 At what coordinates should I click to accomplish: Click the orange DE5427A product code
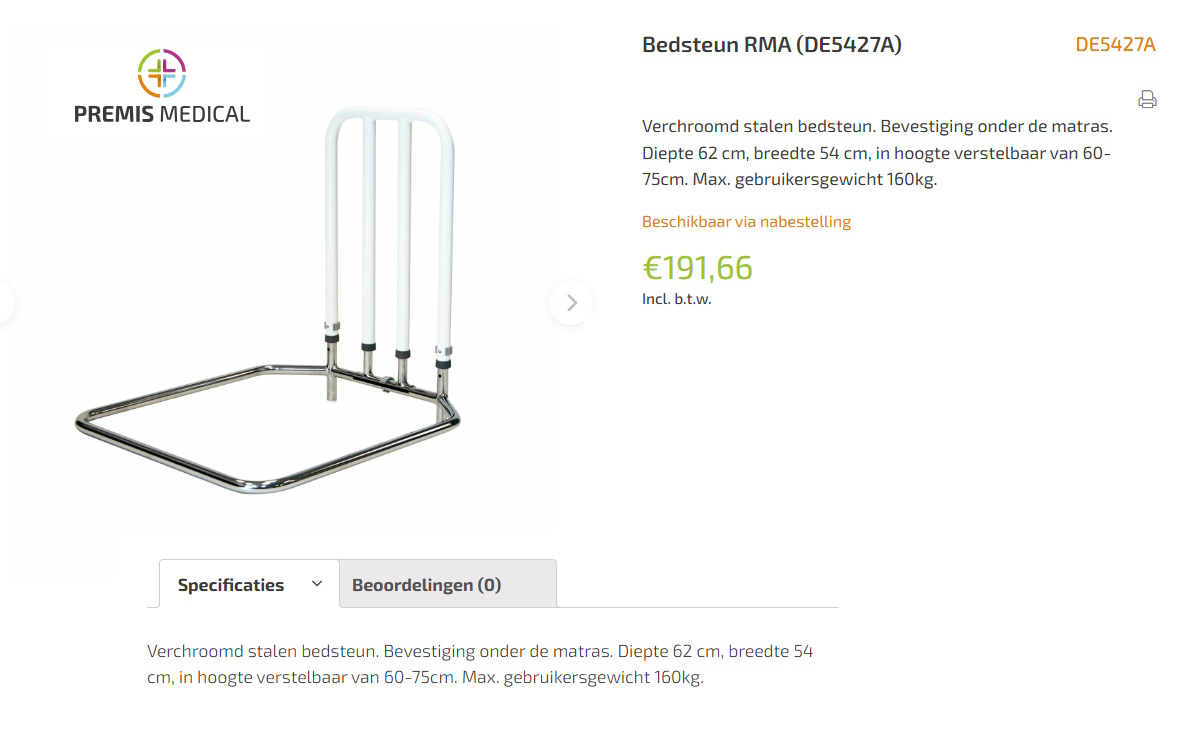pos(1115,44)
